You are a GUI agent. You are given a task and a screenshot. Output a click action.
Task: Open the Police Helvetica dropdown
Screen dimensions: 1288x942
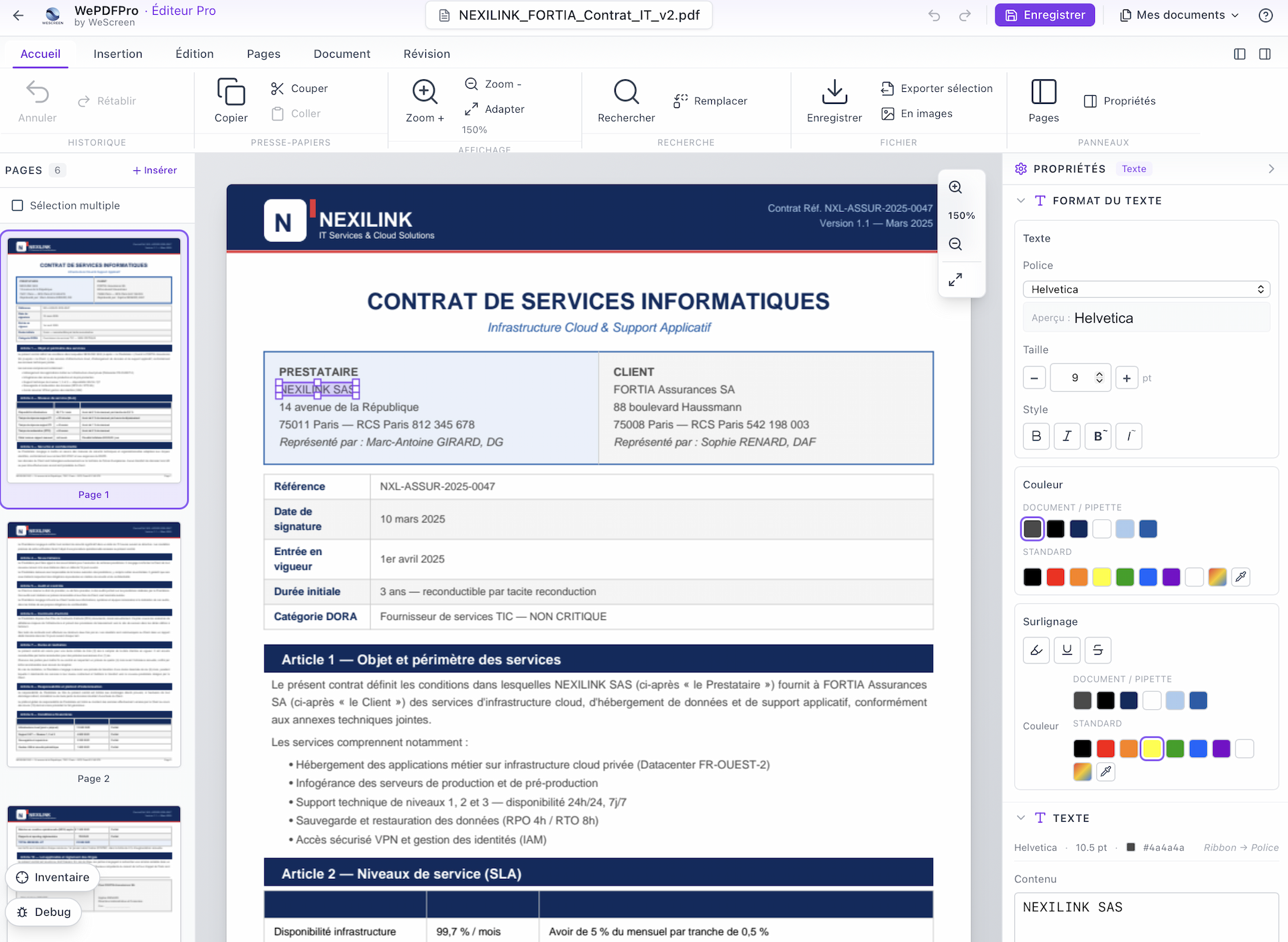coord(1146,289)
